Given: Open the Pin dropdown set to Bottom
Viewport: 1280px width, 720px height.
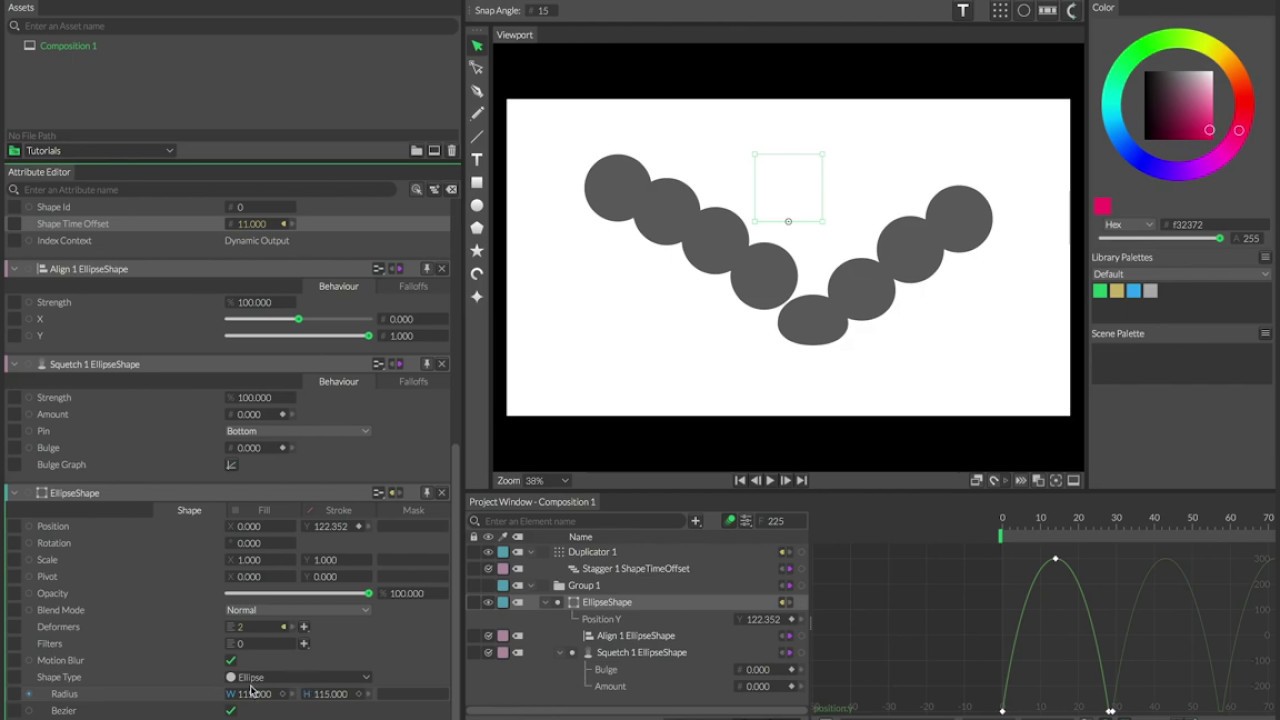Looking at the screenshot, I should click(298, 431).
